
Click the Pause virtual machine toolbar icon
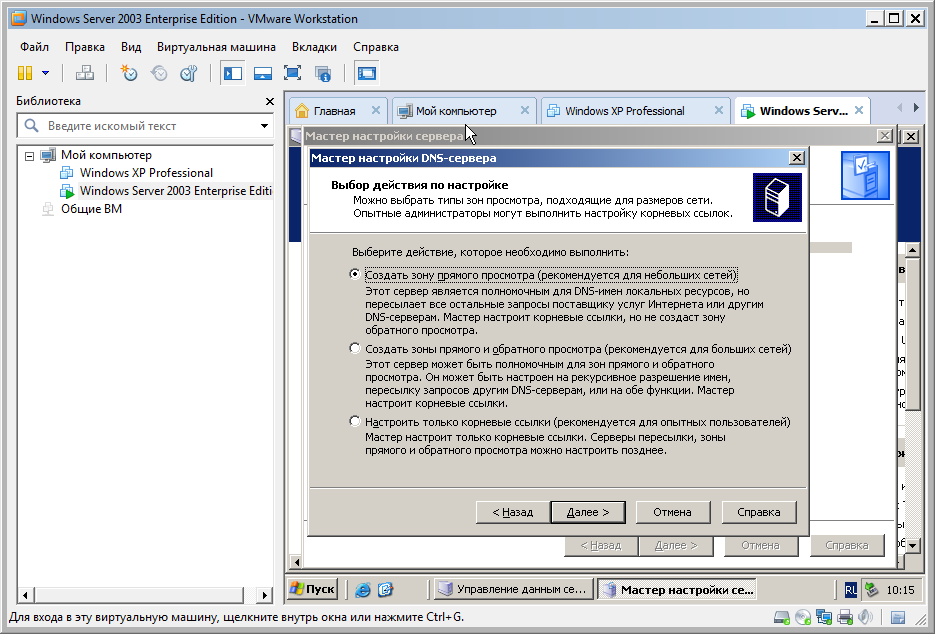pos(25,73)
